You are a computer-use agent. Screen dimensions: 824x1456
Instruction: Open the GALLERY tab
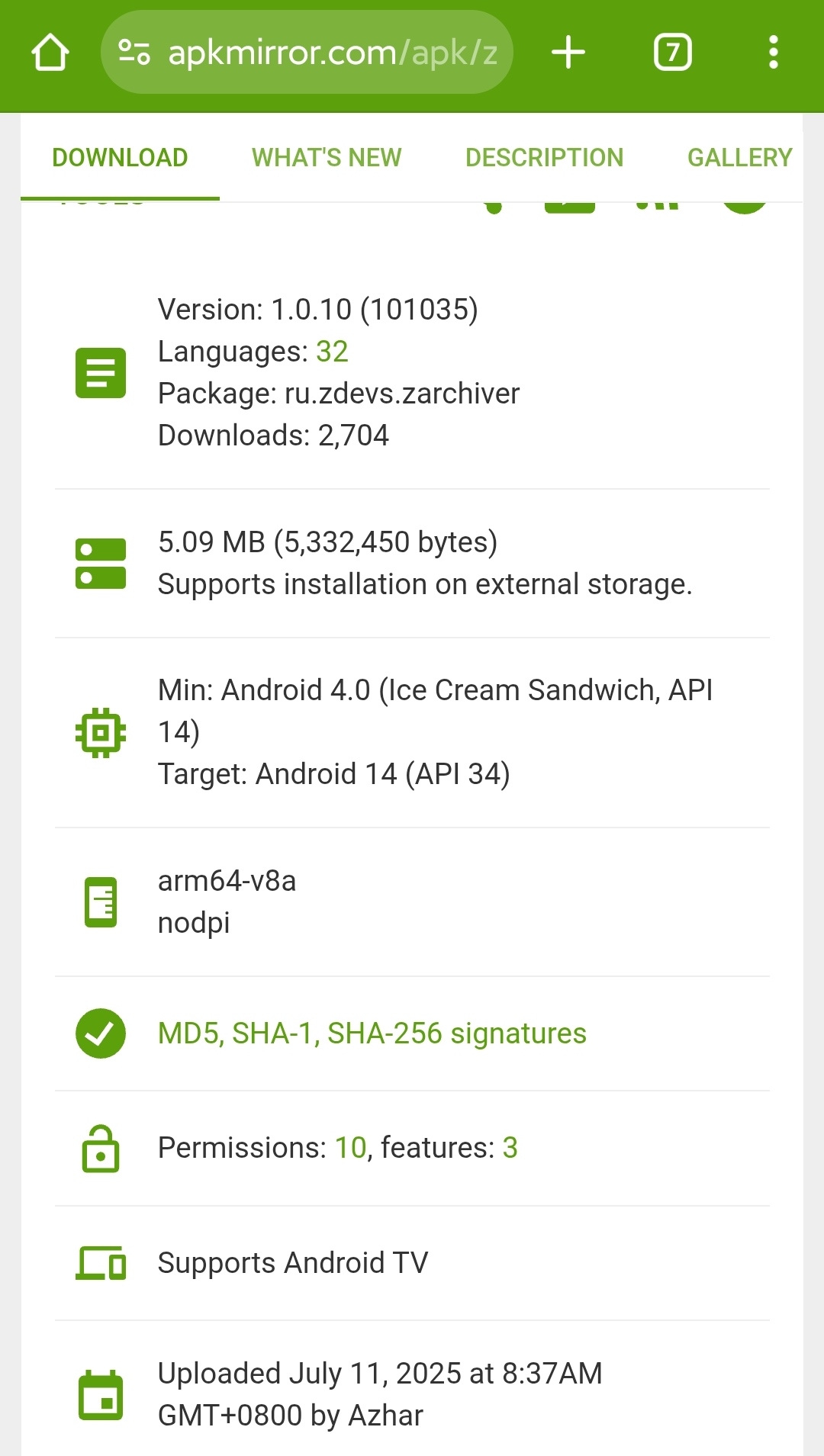tap(739, 158)
